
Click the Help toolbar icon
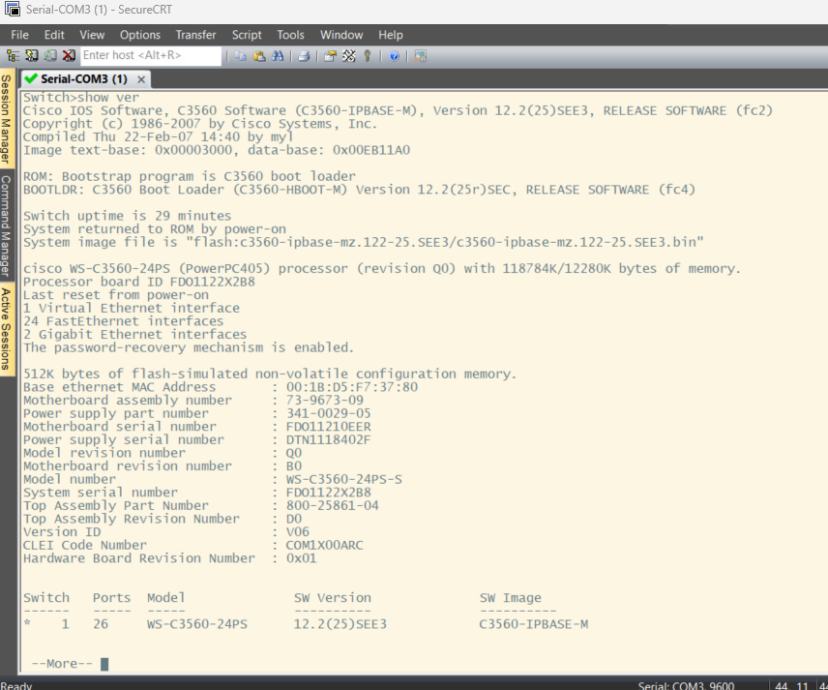[394, 56]
